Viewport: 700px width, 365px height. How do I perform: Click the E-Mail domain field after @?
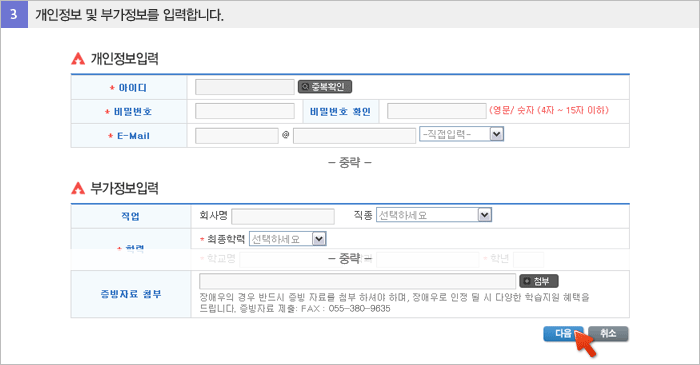click(354, 136)
